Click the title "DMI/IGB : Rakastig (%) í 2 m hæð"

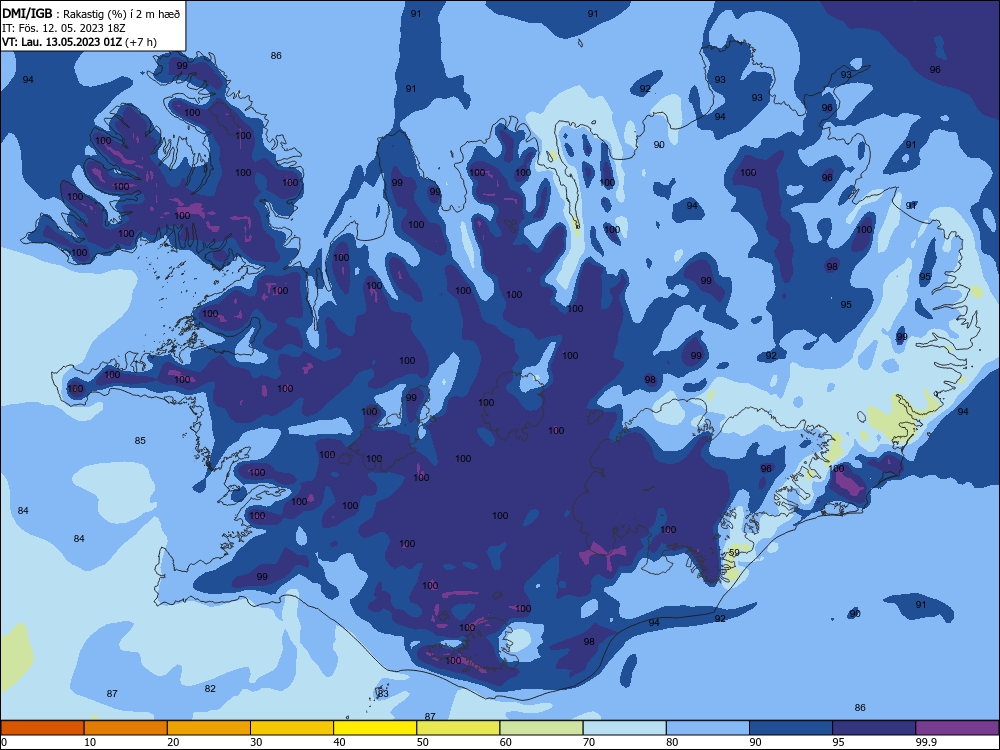91,13
